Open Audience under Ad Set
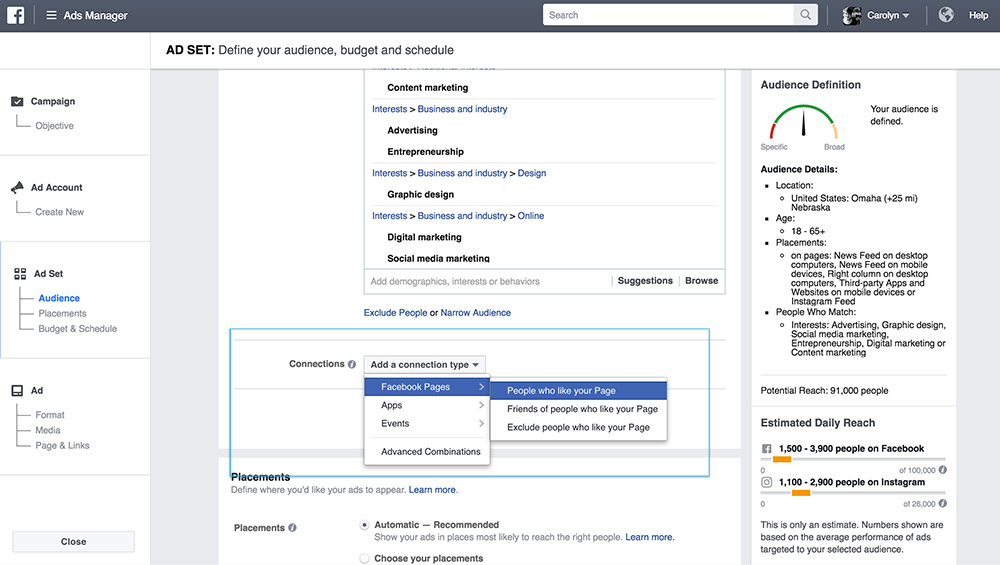 [59, 298]
